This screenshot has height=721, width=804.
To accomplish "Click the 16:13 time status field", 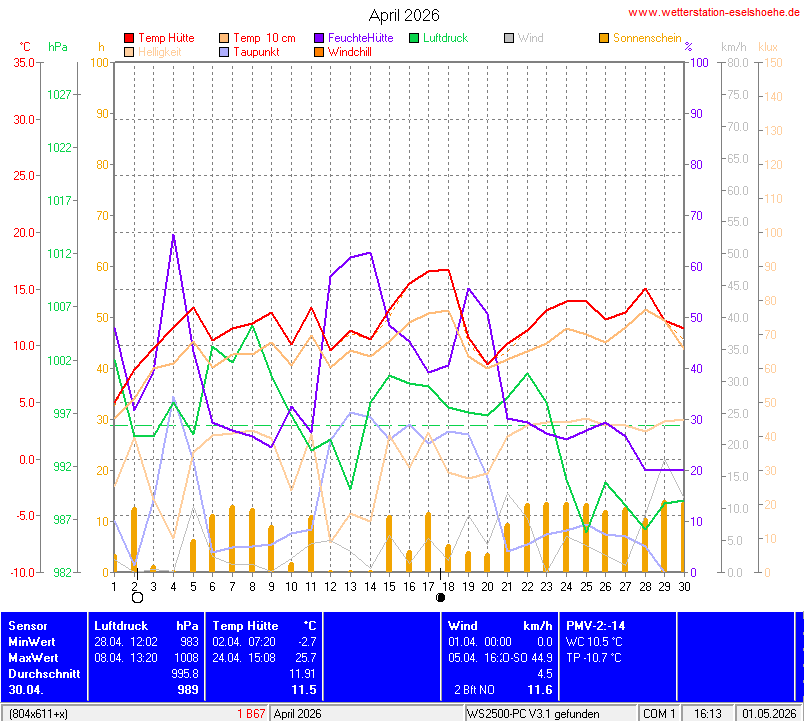I will 708,714.
